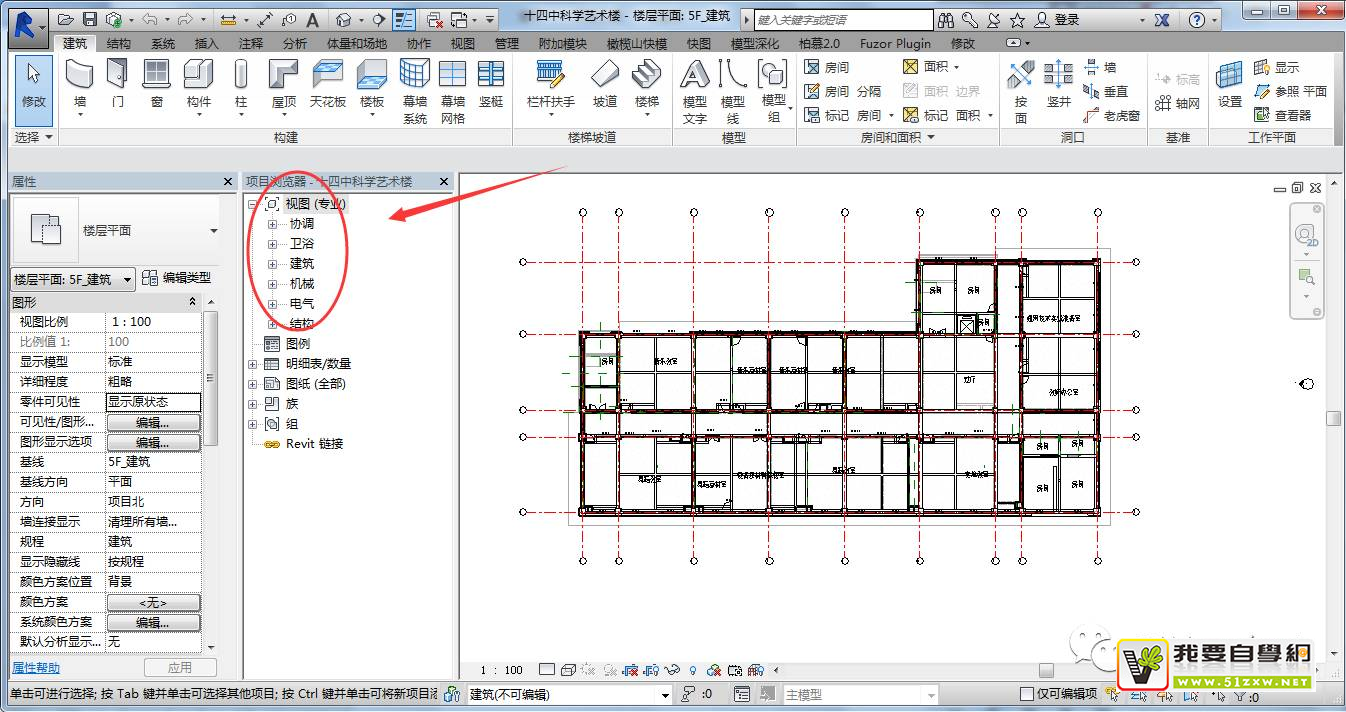Click the 编辑类型 button
Image resolution: width=1346 pixels, height=712 pixels.
coord(177,278)
